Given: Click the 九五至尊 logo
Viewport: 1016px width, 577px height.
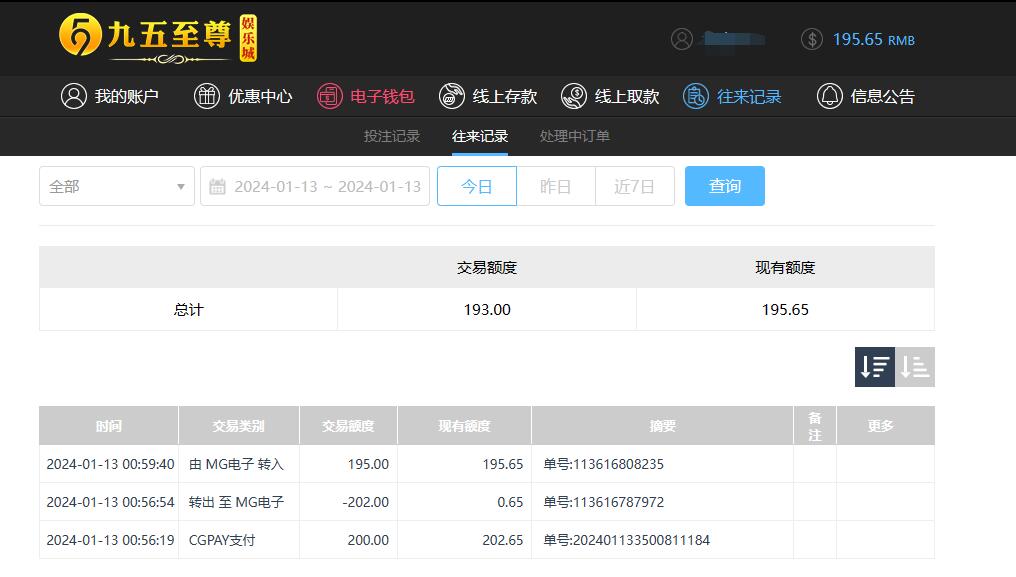Looking at the screenshot, I should point(157,38).
